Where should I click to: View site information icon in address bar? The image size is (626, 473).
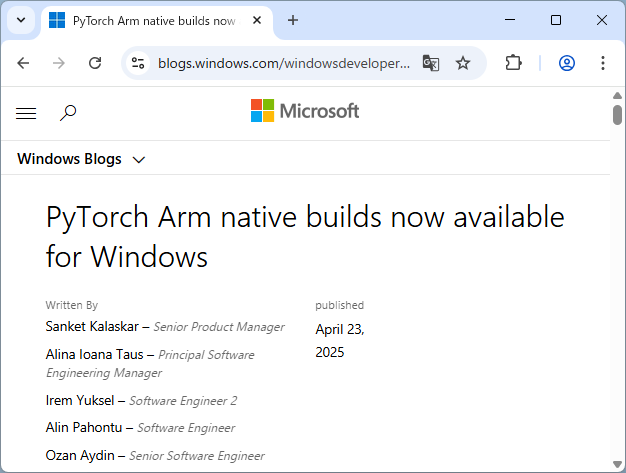coord(138,63)
